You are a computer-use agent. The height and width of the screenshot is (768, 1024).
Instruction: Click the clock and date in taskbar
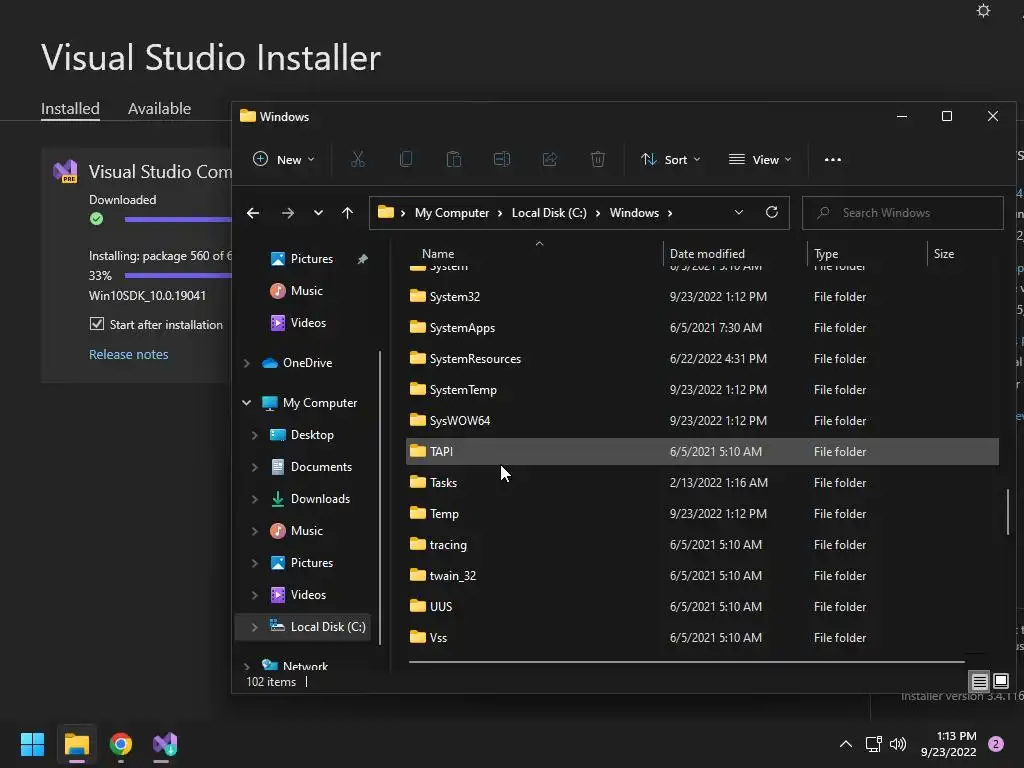click(948, 744)
